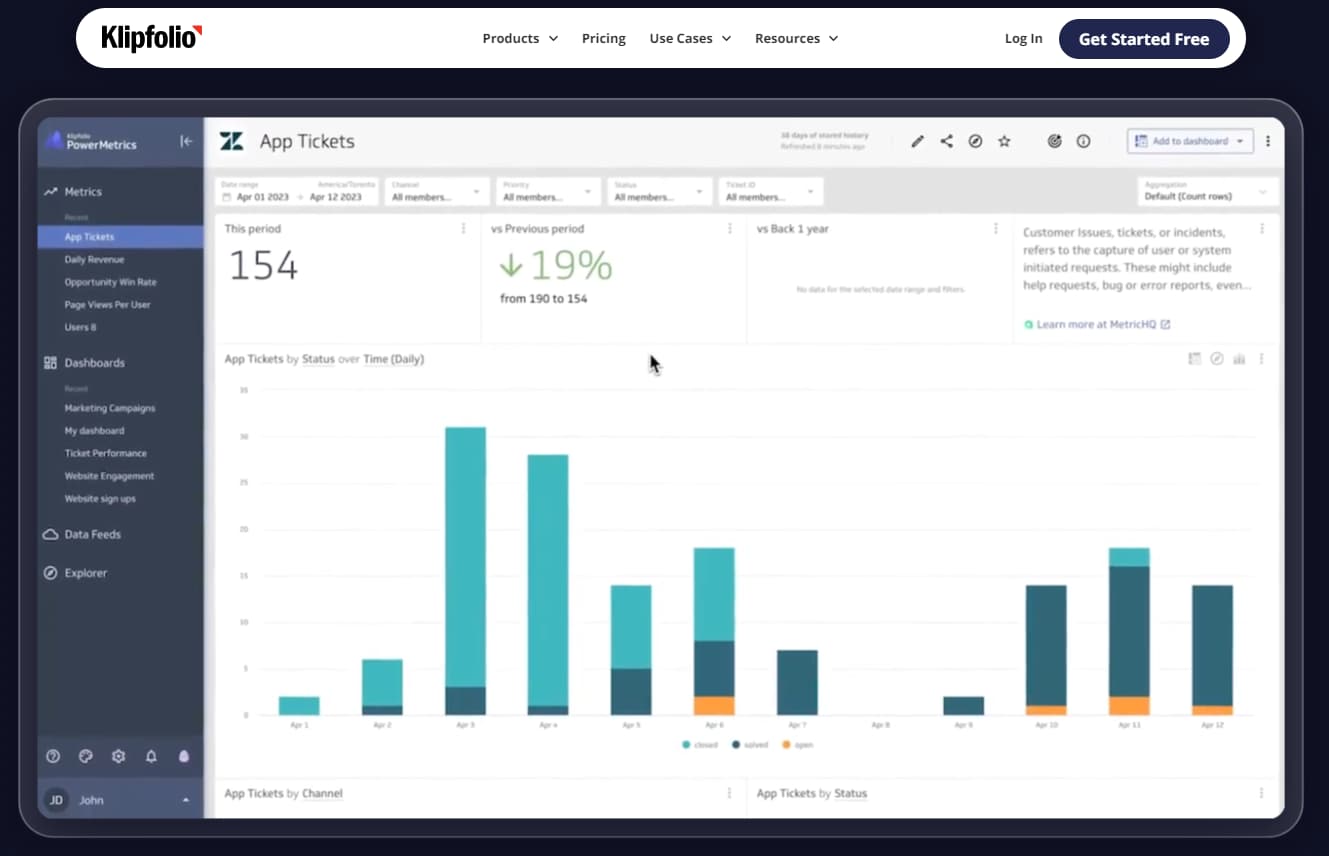
Task: Toggle the solved legend series
Action: click(x=751, y=745)
